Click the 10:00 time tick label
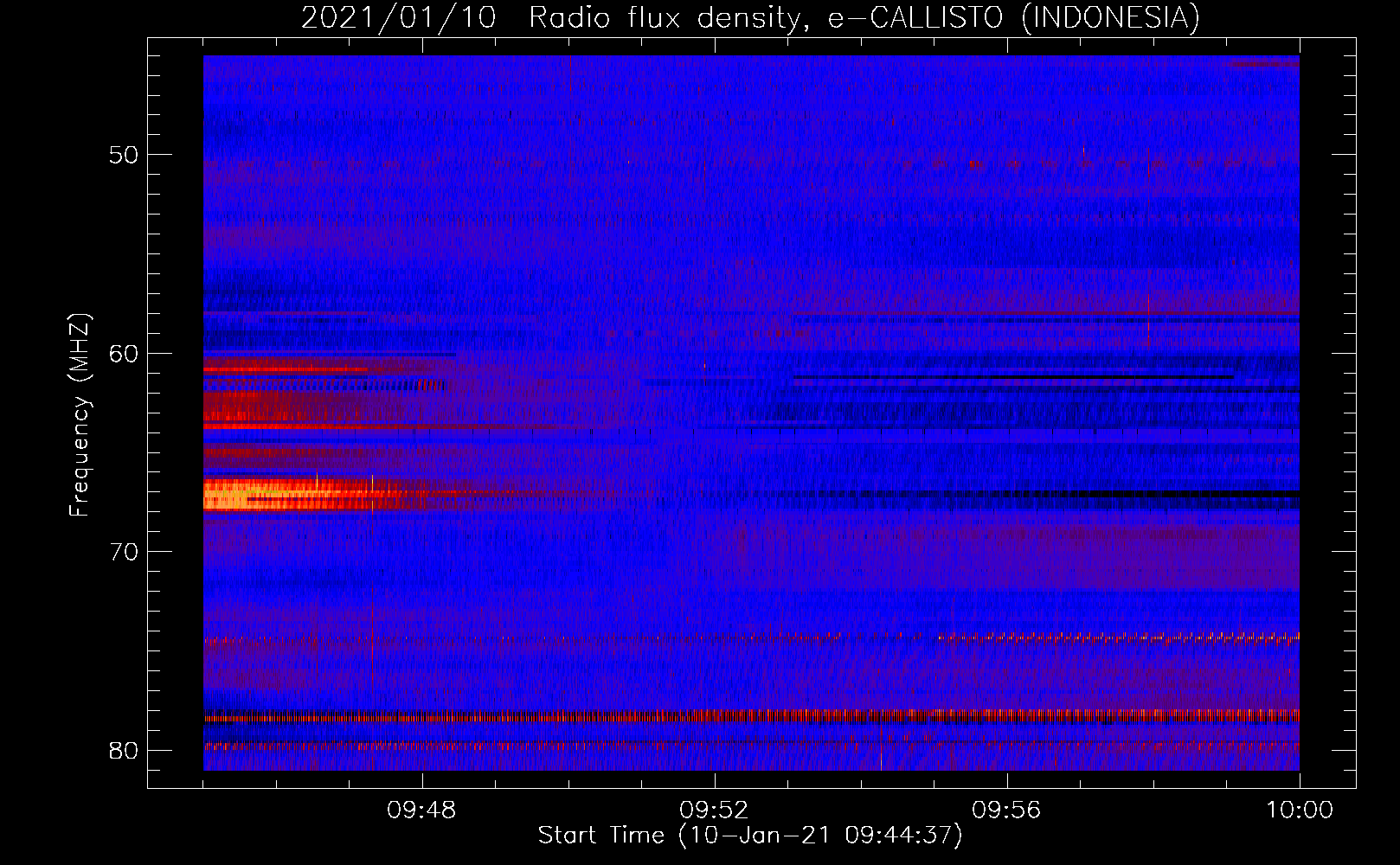Image resolution: width=1400 pixels, height=865 pixels. [1300, 811]
